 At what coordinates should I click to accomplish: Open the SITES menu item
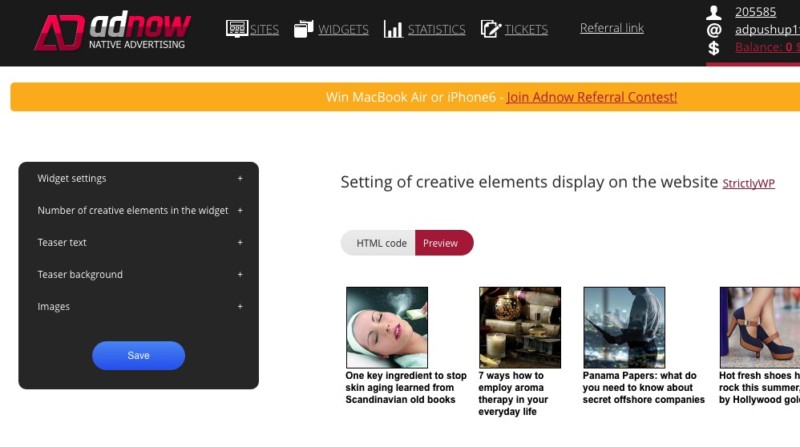click(x=264, y=30)
